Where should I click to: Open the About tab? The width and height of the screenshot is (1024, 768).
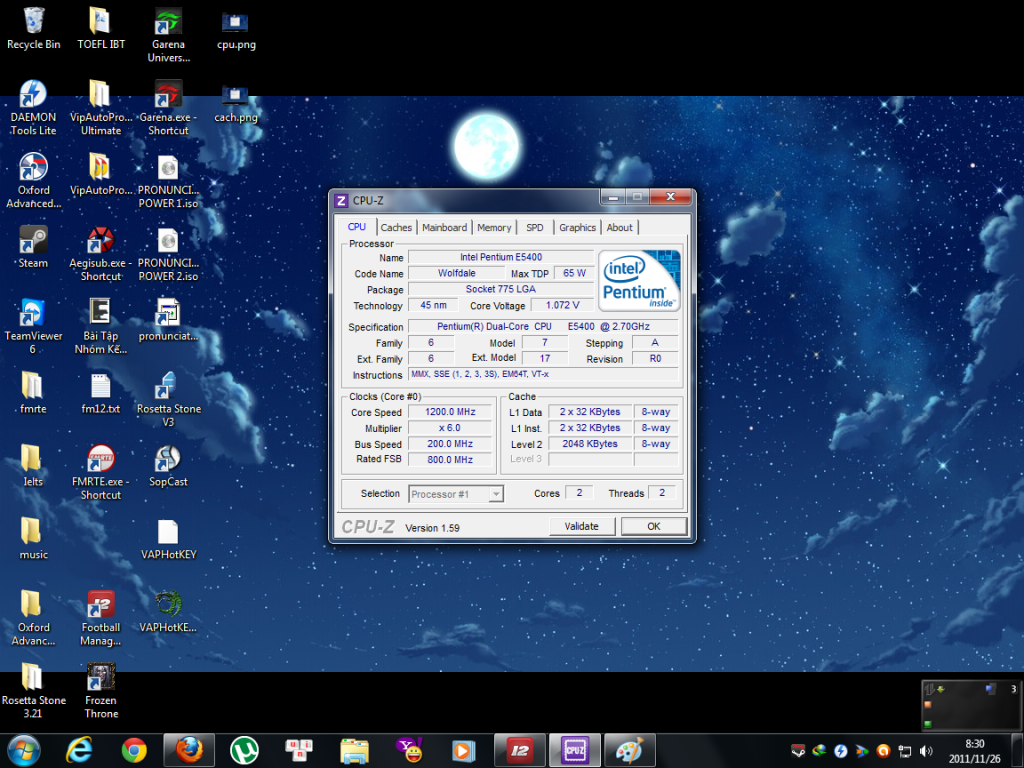pos(619,227)
